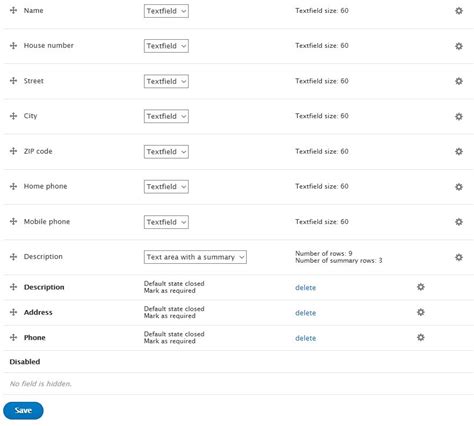The image size is (474, 426).
Task: Open Home phone widget type dropdown
Action: (166, 187)
